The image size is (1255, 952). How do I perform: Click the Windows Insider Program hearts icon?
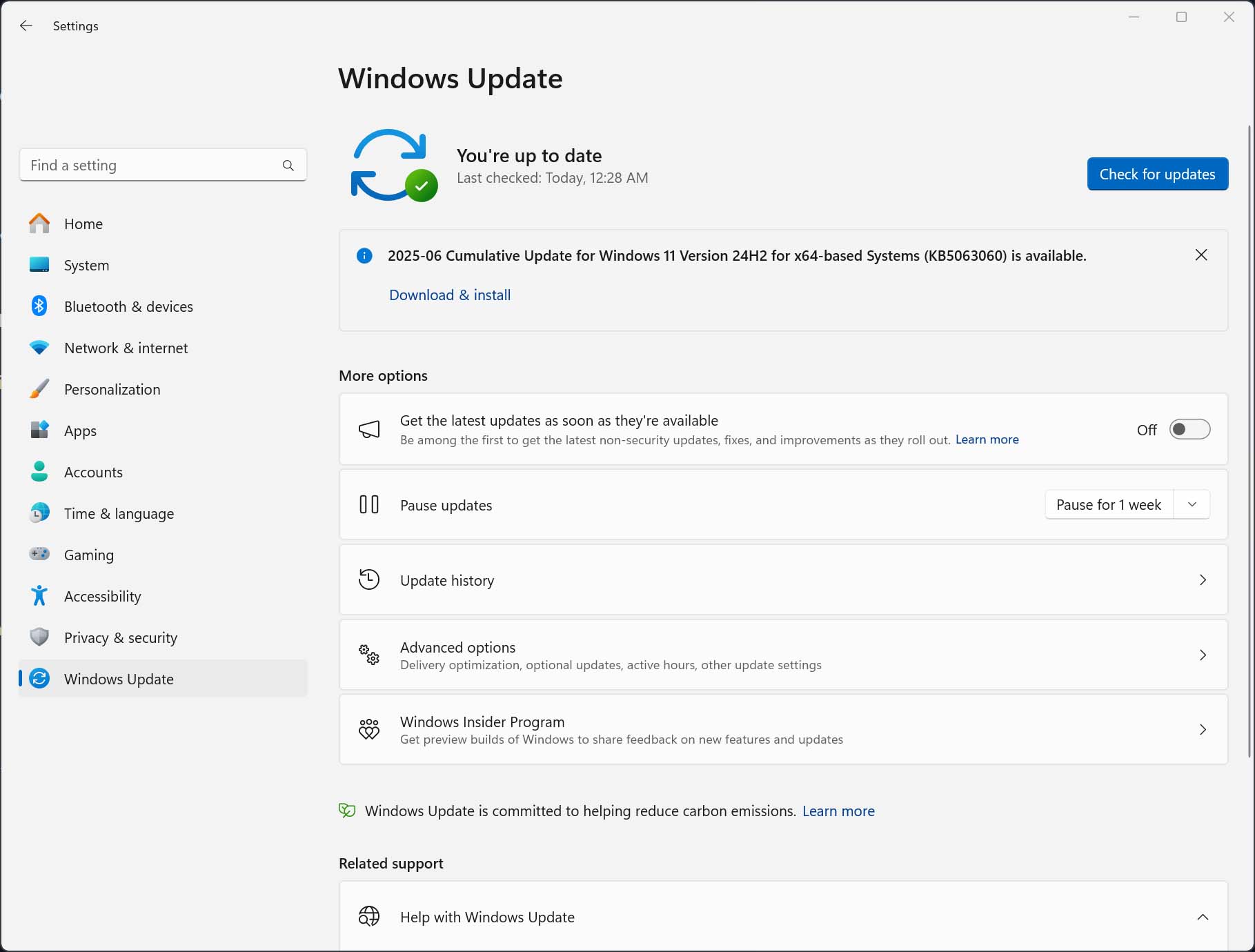(369, 729)
